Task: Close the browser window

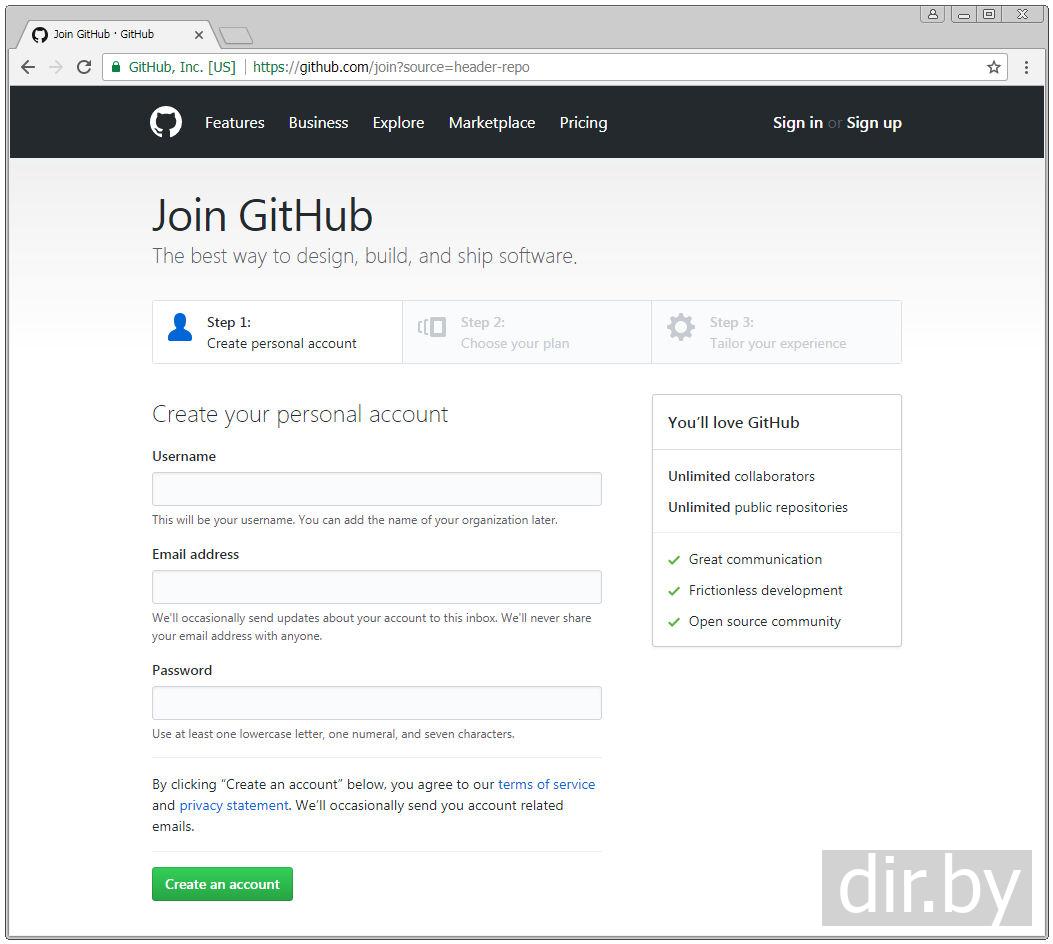Action: point(1023,14)
